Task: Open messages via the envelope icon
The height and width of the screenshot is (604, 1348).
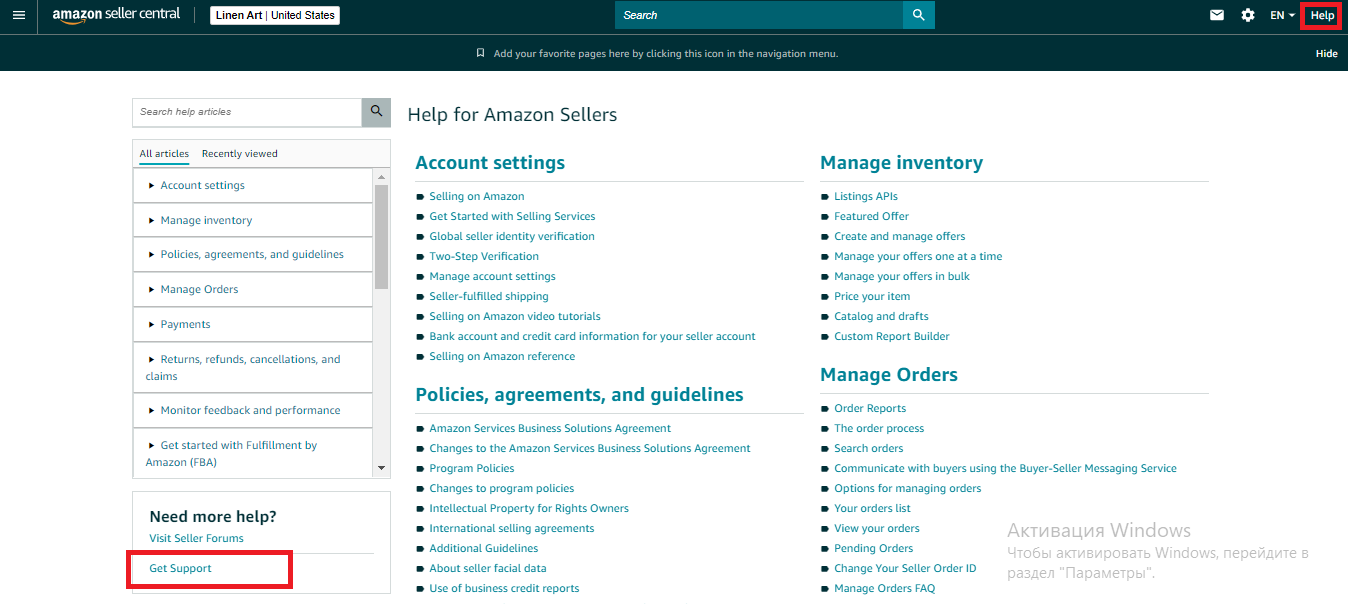Action: coord(1216,15)
